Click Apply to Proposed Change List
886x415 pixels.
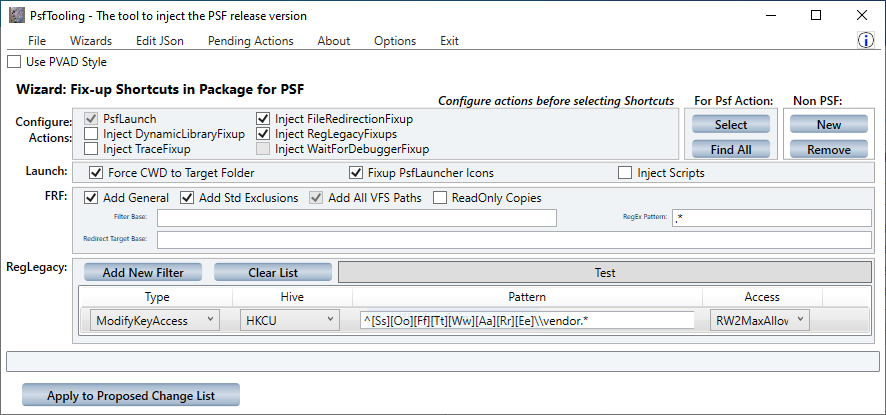click(131, 395)
